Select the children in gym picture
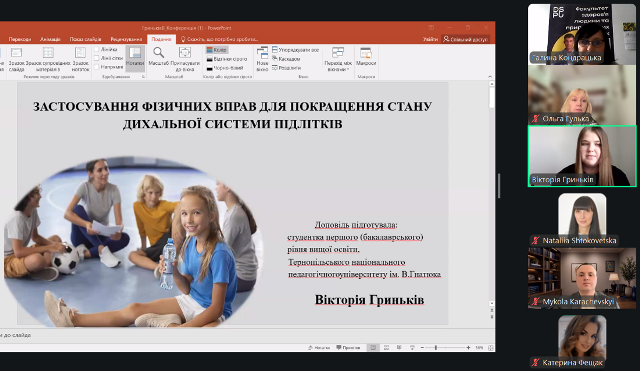This screenshot has height=371, width=640. click(133, 242)
